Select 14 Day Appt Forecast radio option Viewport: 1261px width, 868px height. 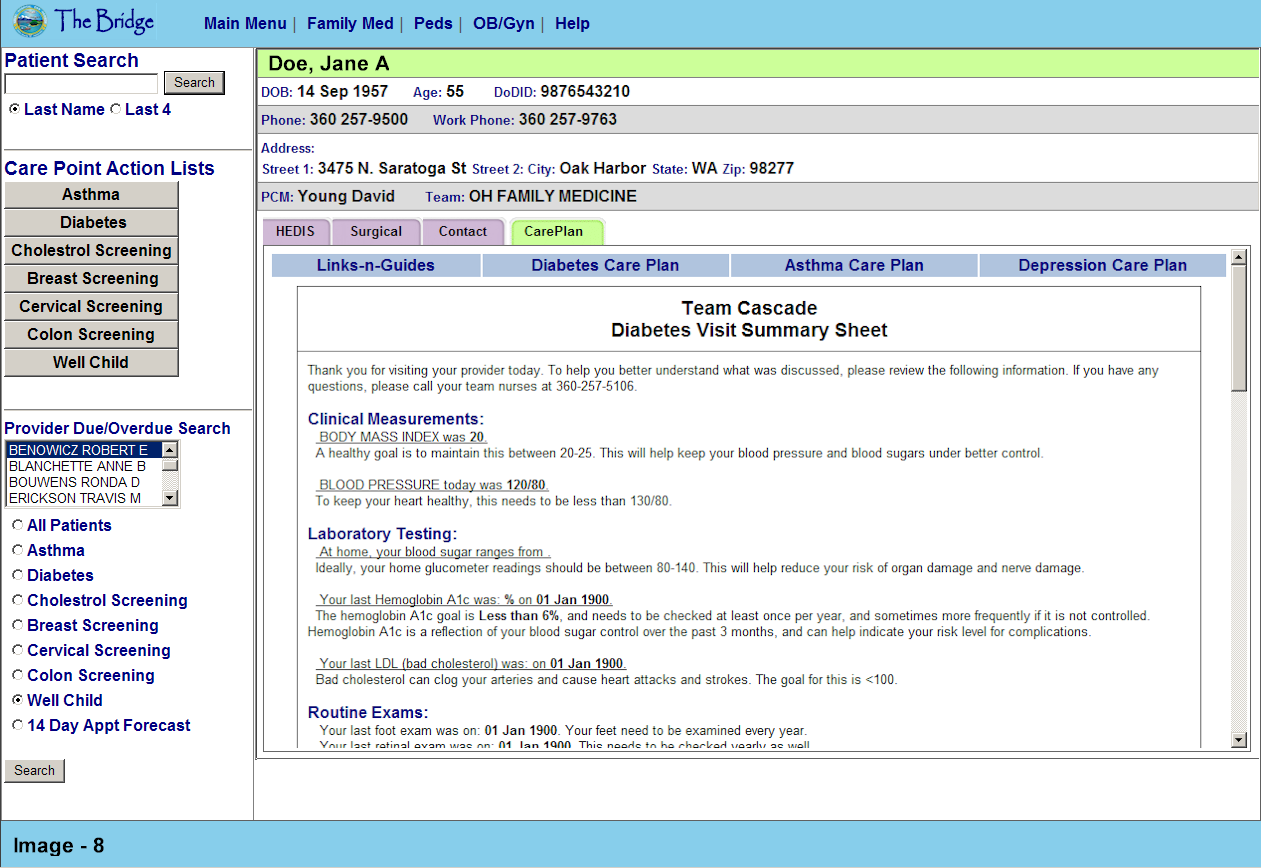click(x=17, y=725)
